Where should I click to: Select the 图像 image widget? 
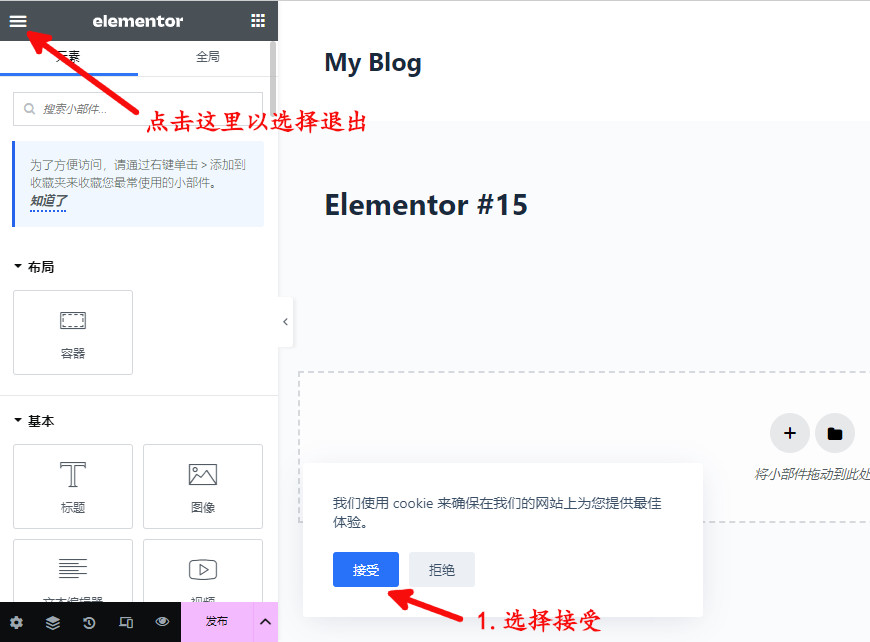pos(203,486)
